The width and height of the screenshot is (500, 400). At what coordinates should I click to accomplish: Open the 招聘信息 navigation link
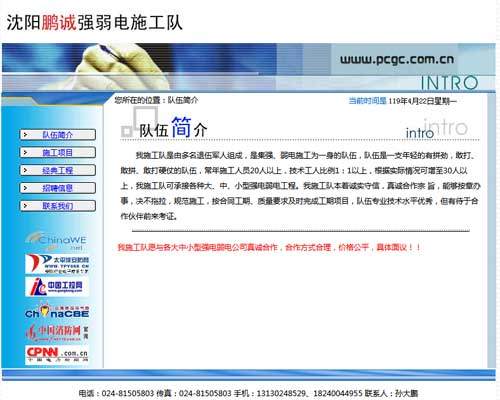[57, 188]
